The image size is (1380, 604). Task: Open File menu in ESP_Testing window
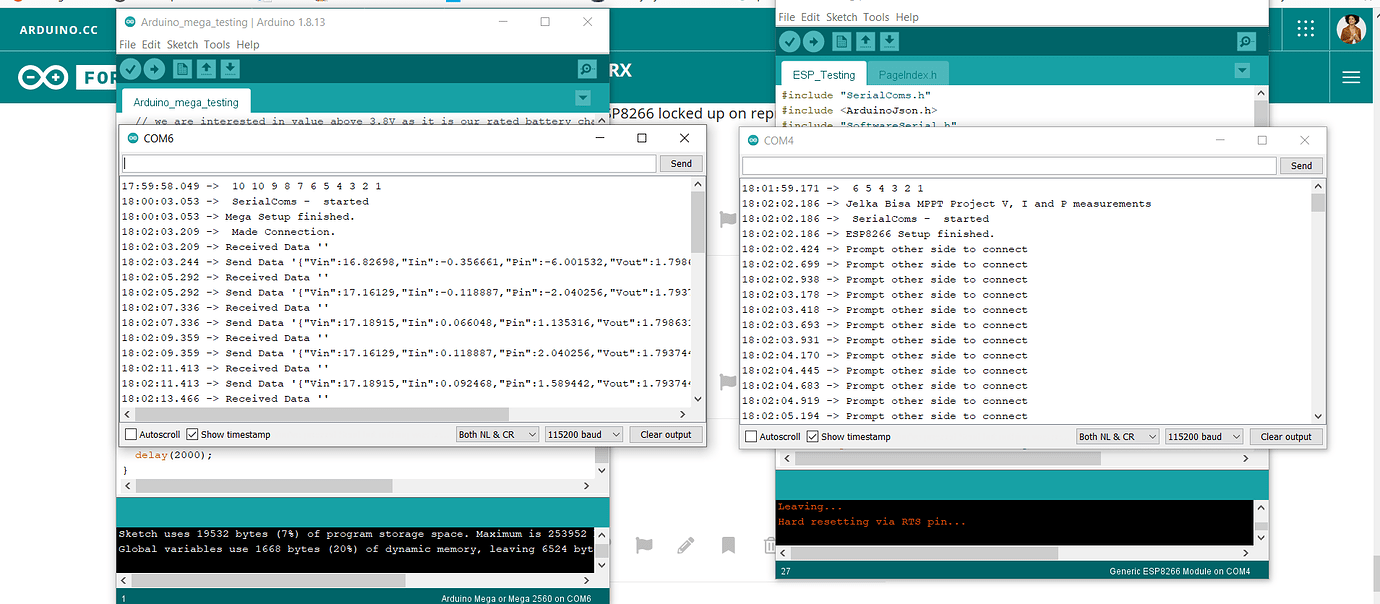coord(787,17)
